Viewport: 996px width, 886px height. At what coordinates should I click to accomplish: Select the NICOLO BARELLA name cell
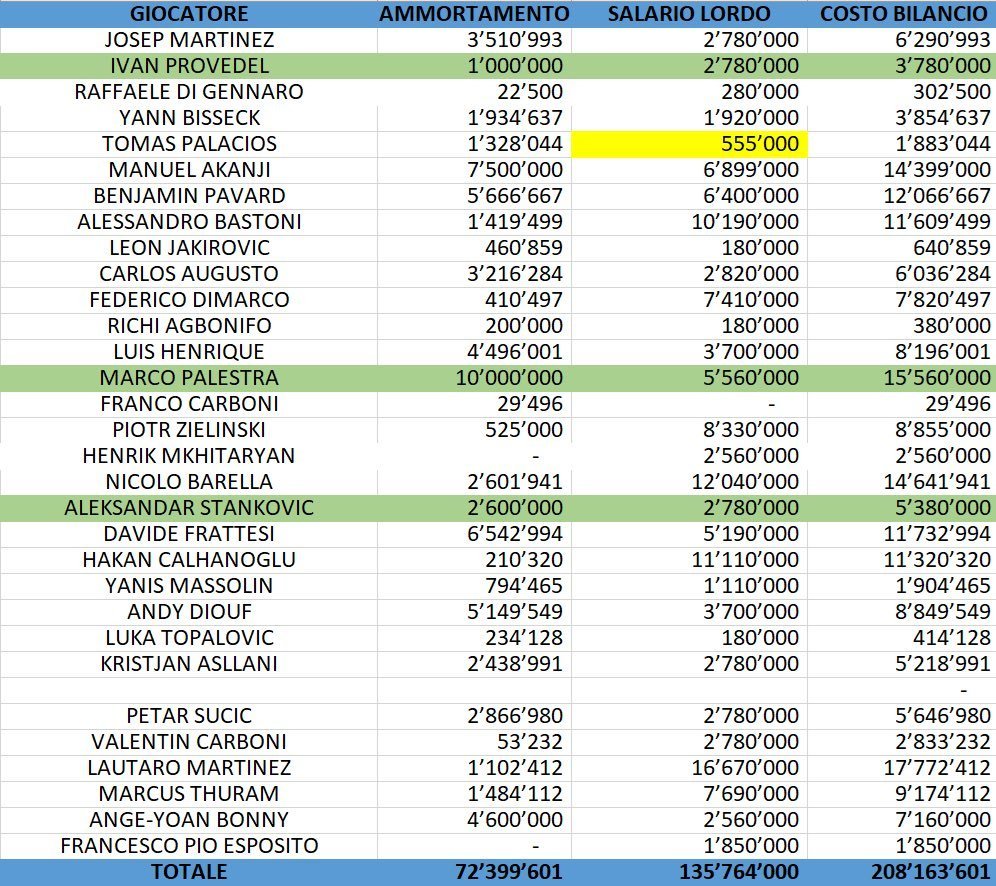[189, 483]
